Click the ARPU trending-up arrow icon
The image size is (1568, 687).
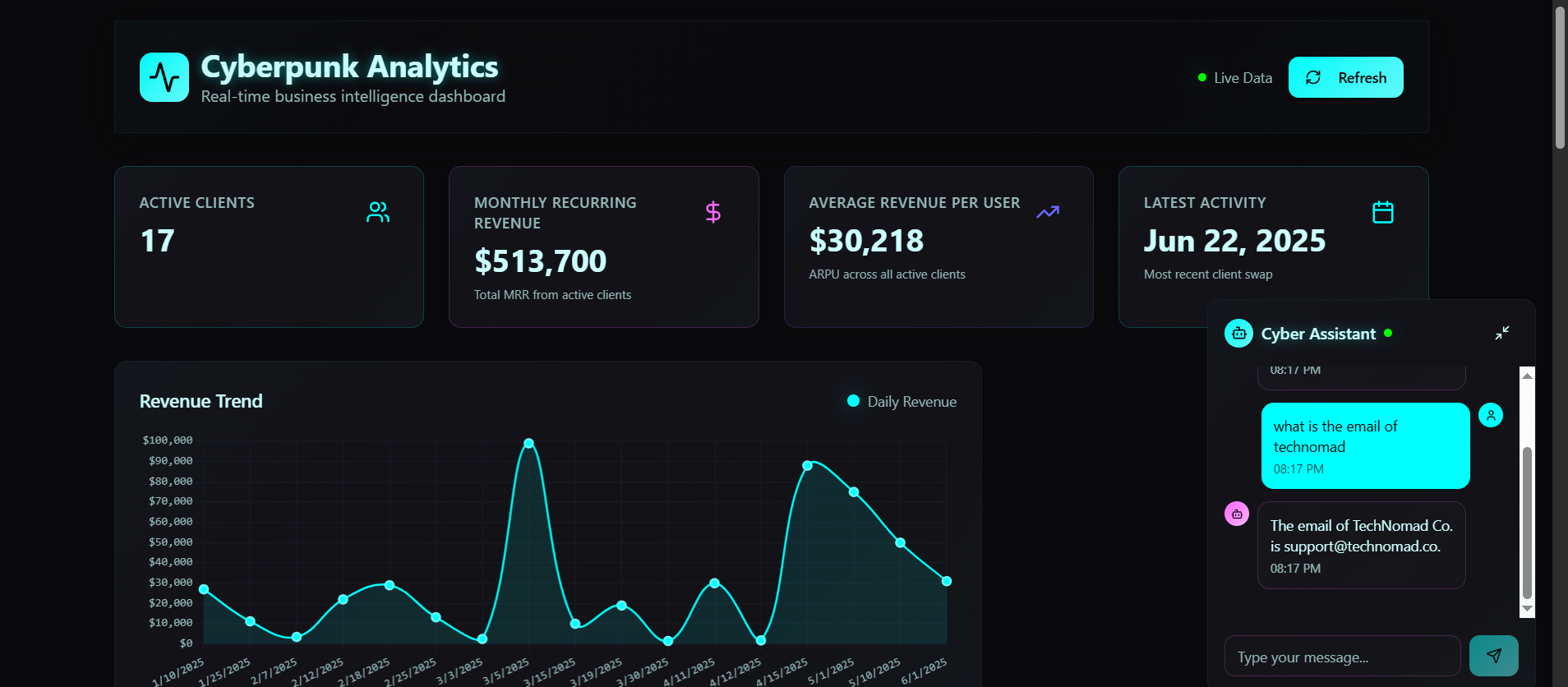coord(1048,212)
